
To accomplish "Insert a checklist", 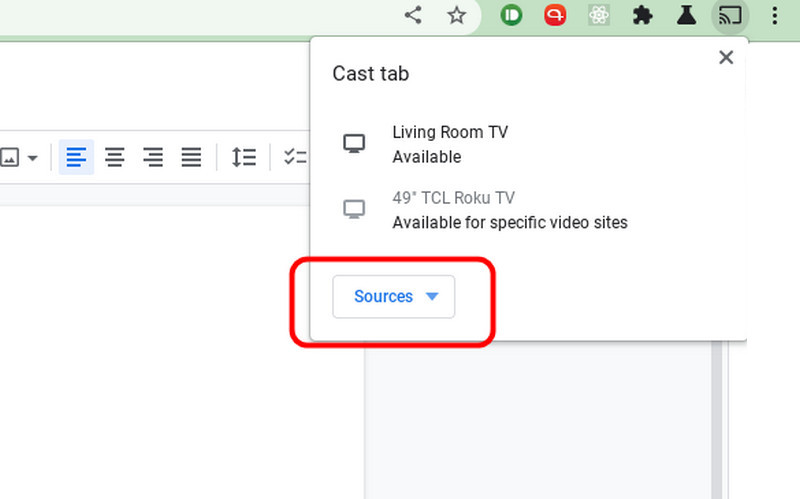I will [296, 157].
